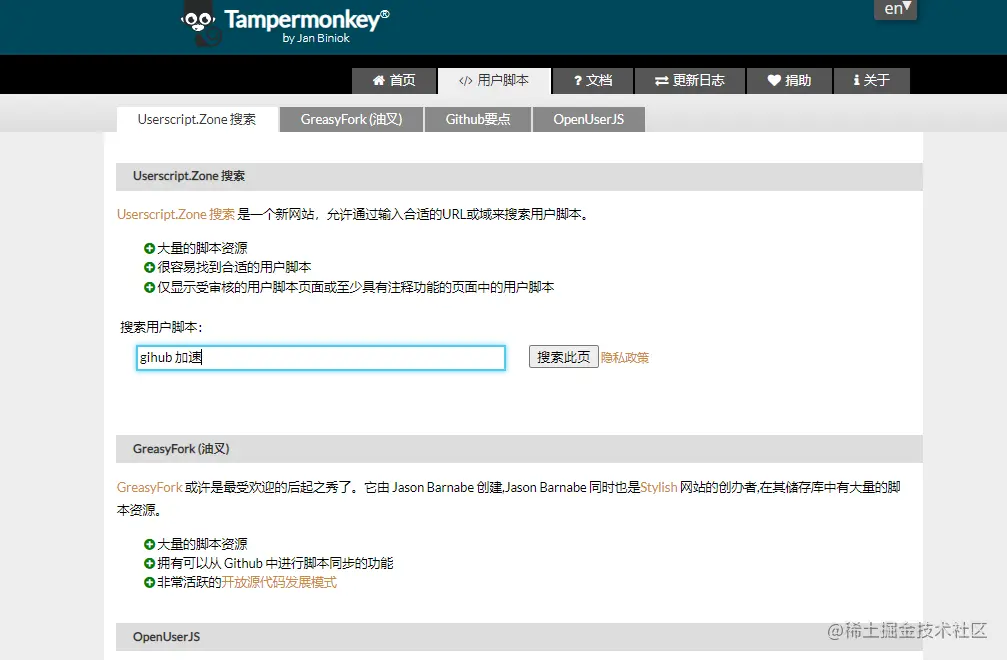Click the question mark icon beside 文档
Viewport: 1007px width, 660px height.
point(577,81)
